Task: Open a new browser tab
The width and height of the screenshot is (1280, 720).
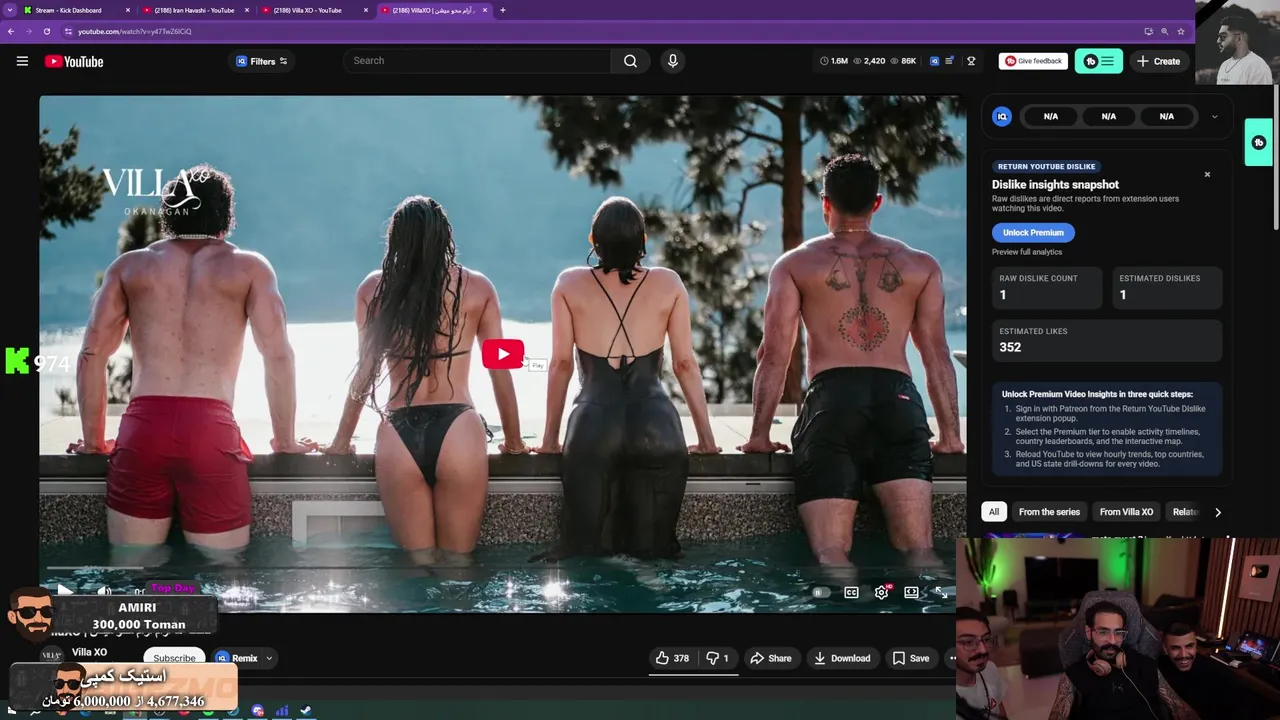Action: pos(502,10)
